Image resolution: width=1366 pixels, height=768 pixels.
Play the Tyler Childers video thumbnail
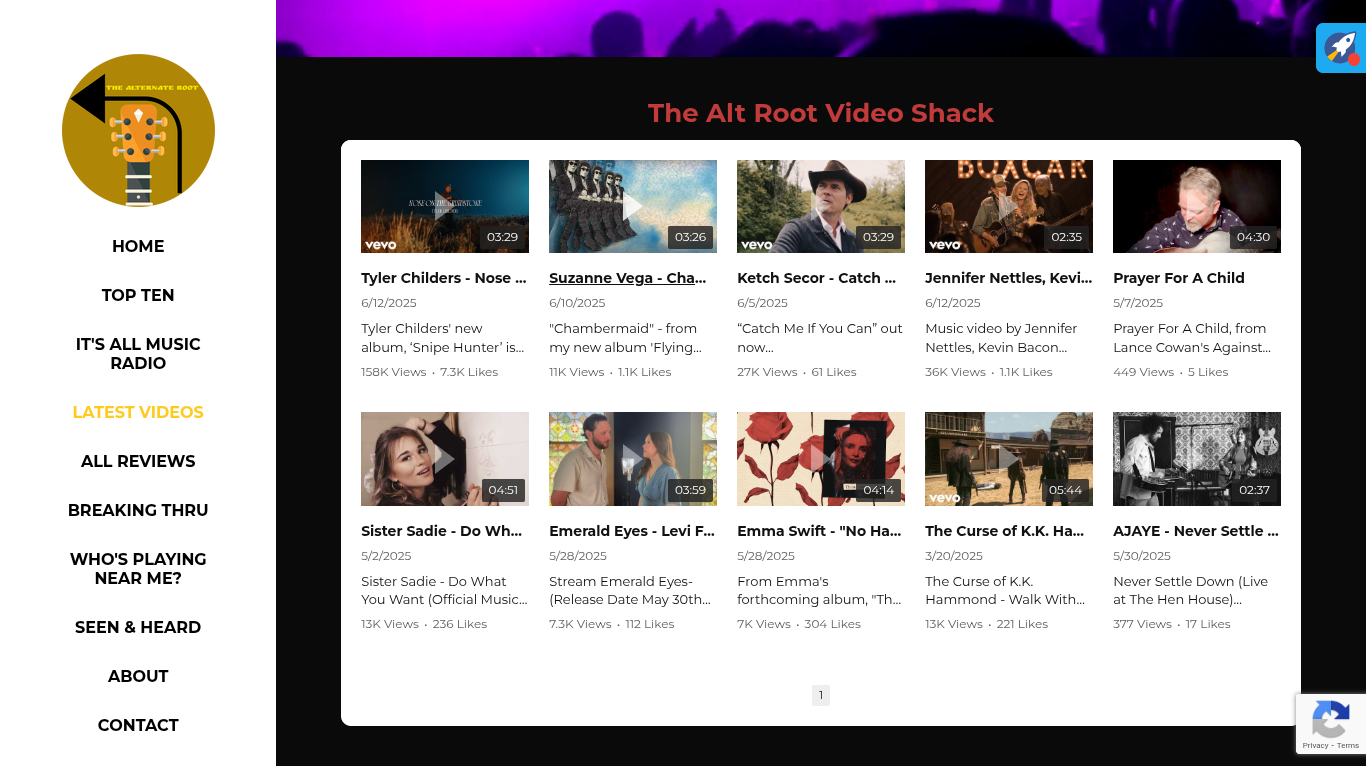pyautogui.click(x=445, y=206)
